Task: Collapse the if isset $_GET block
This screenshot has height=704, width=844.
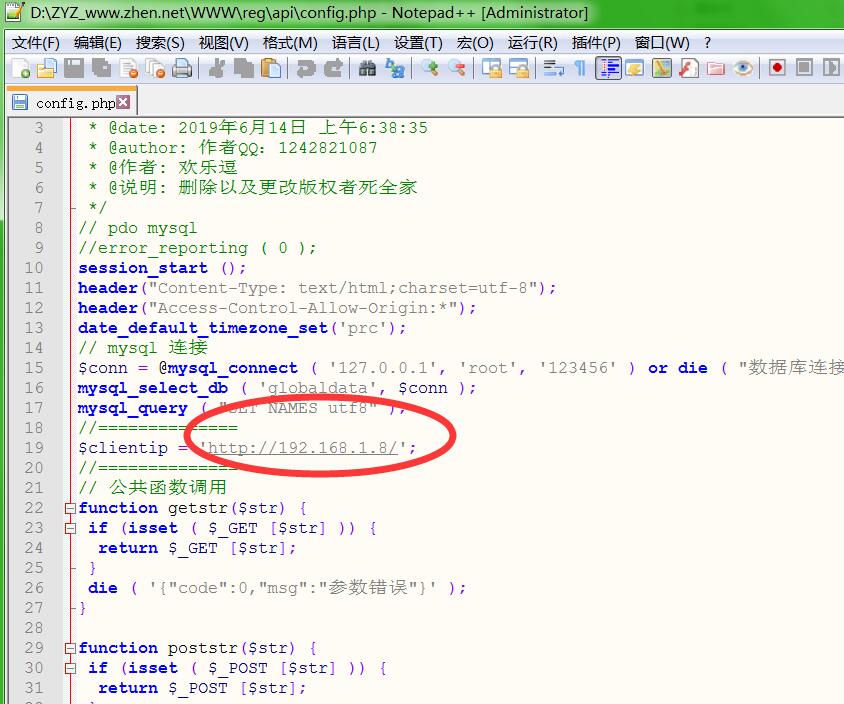Action: [70, 528]
